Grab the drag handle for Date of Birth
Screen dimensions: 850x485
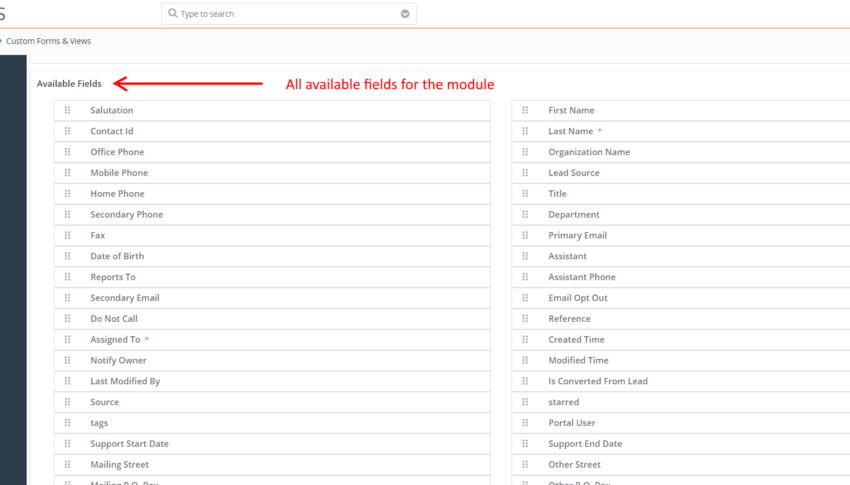coord(67,256)
